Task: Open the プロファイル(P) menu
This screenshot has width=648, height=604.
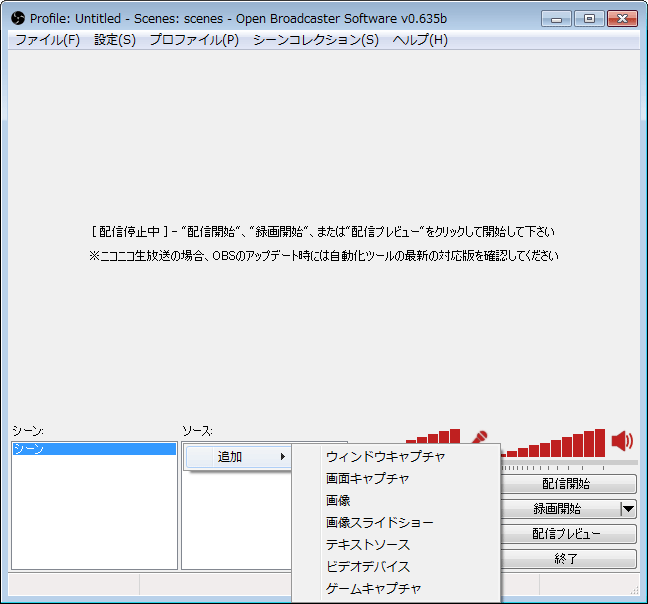Action: pyautogui.click(x=194, y=40)
